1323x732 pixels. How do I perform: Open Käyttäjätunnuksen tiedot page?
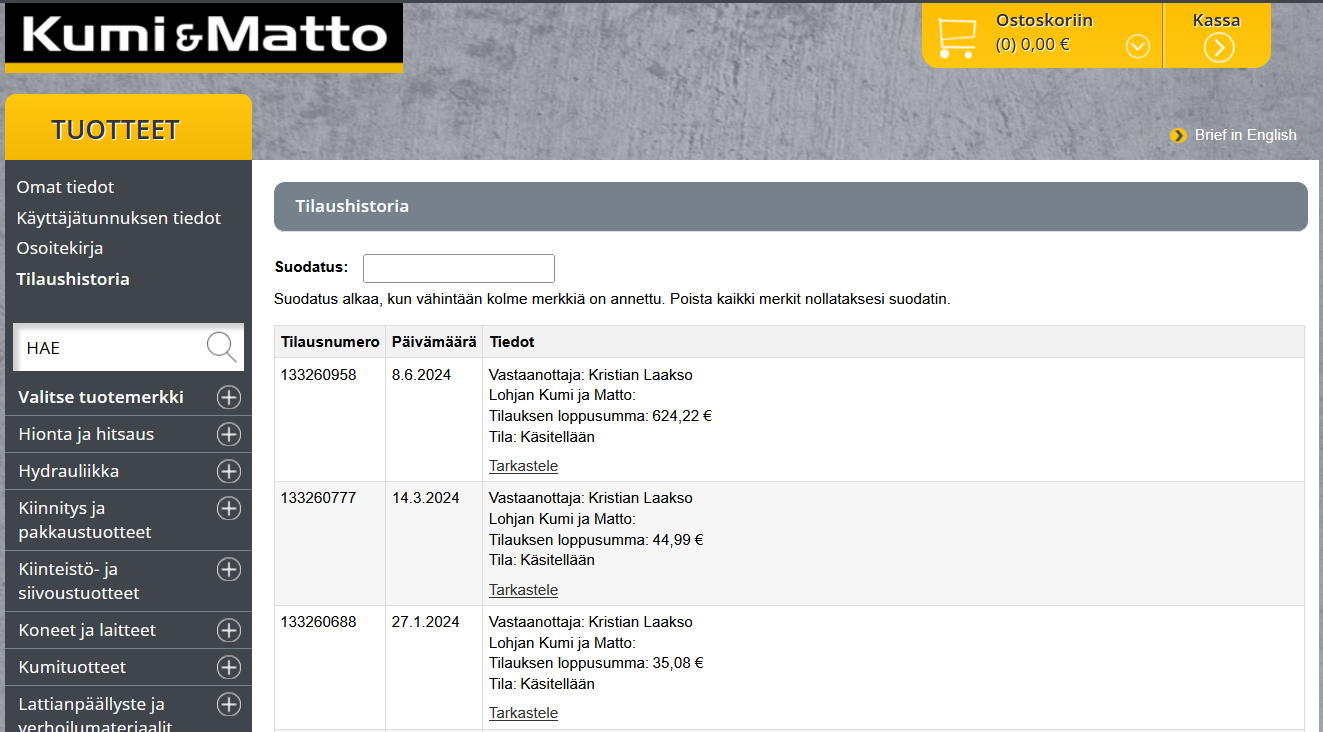[x=118, y=218]
